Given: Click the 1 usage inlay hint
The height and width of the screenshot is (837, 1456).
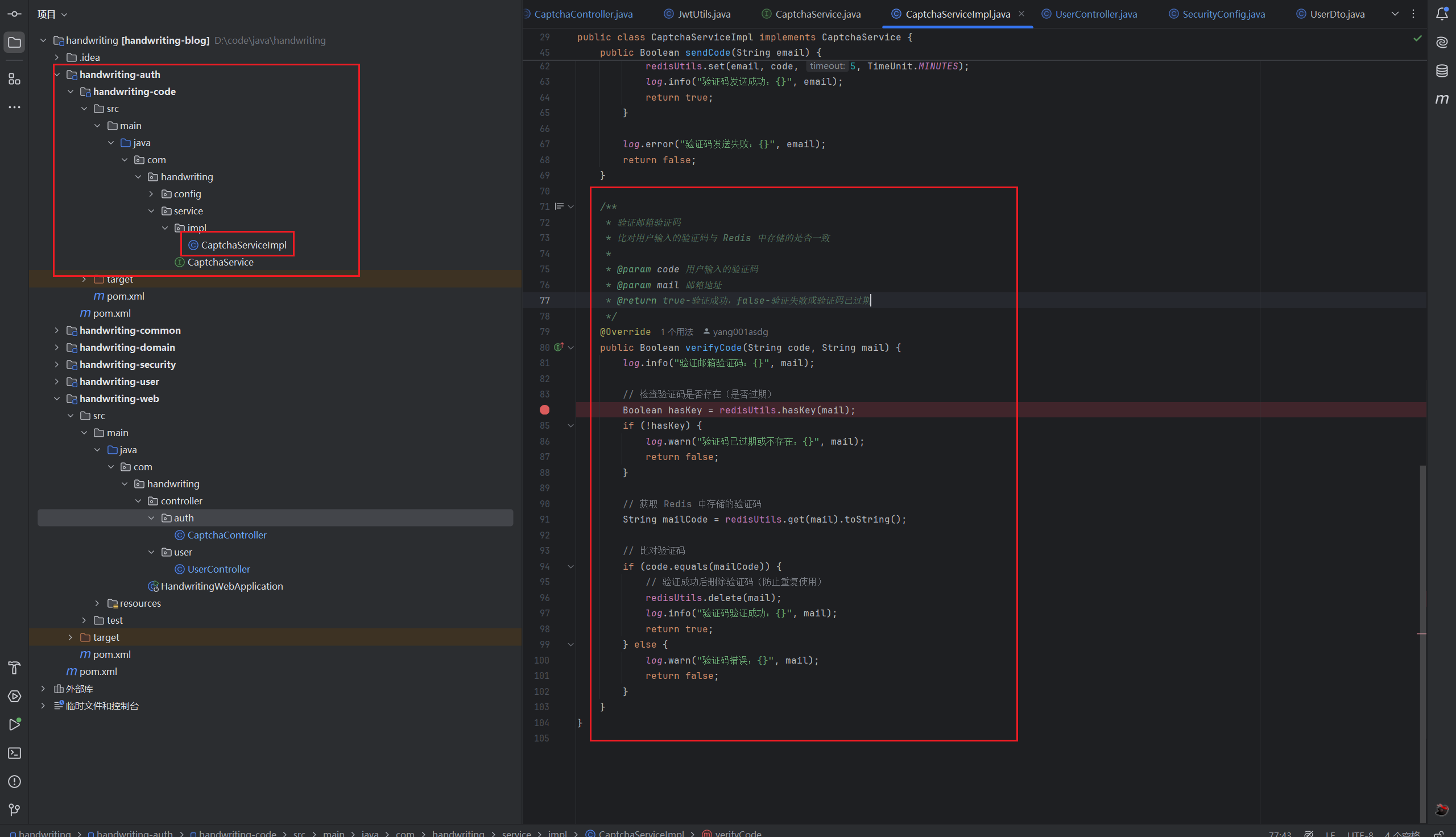Looking at the screenshot, I should click(x=677, y=332).
